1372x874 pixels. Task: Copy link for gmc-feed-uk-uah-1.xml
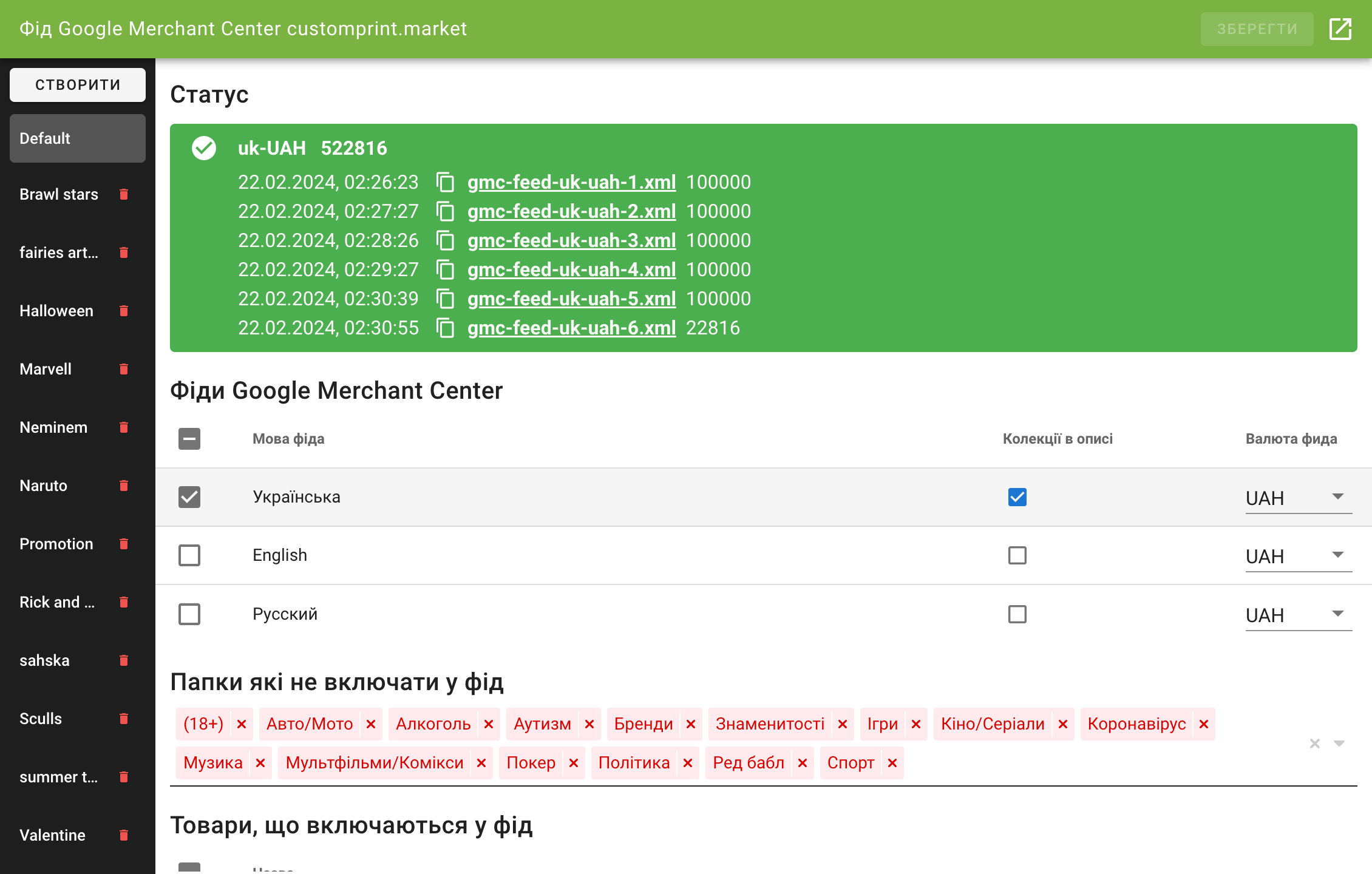(446, 182)
